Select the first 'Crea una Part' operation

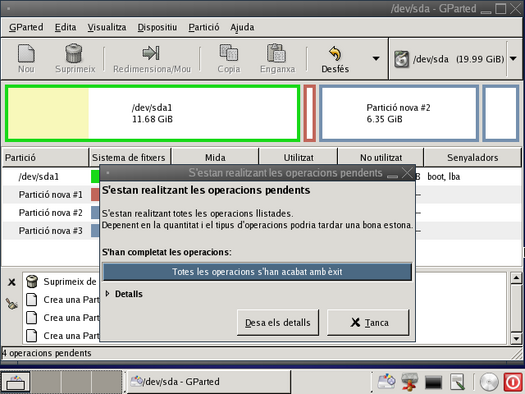[x=71, y=300]
